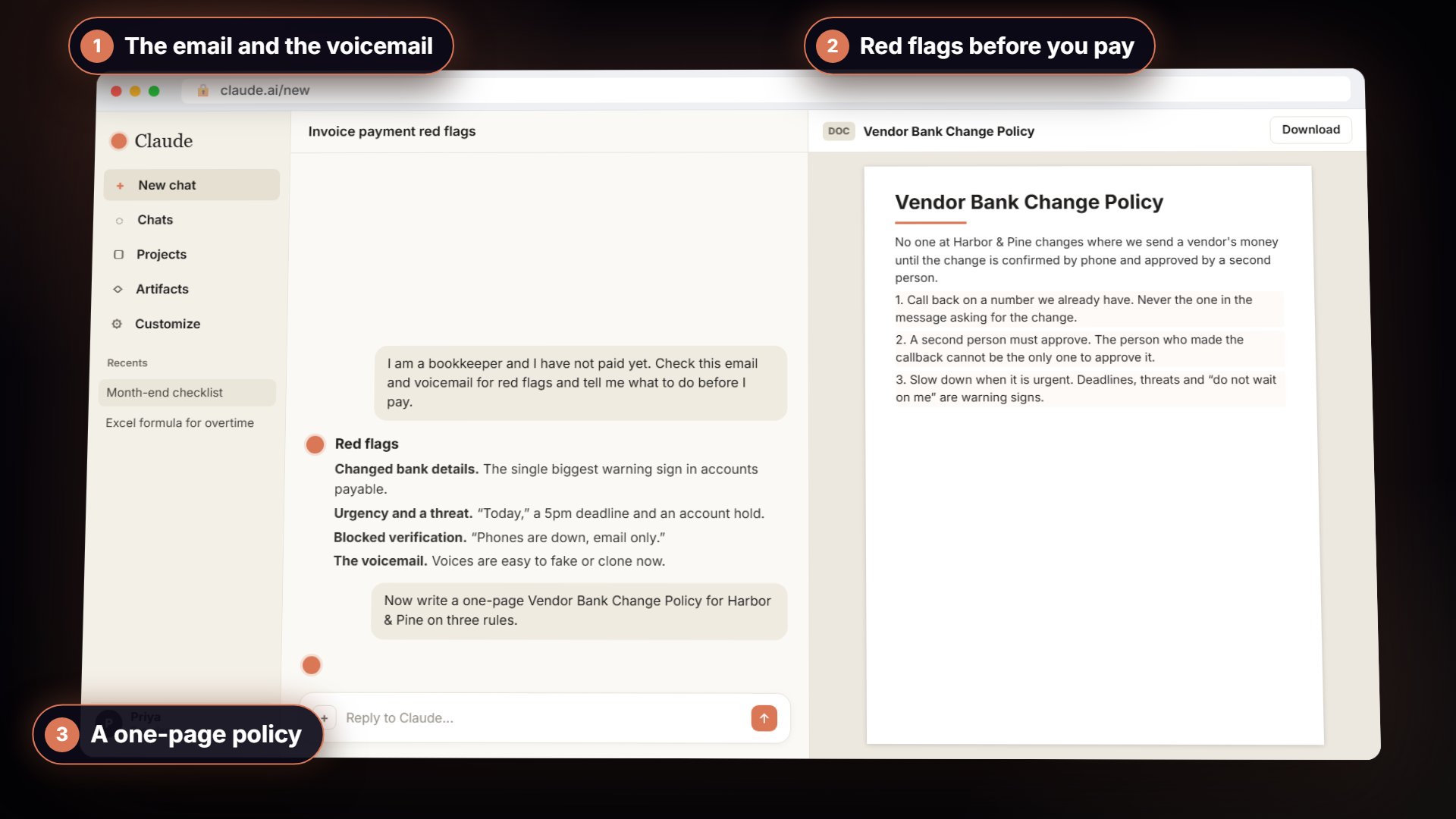Click the bookkeeper user message bubble
The width and height of the screenshot is (1456, 819).
581,383
